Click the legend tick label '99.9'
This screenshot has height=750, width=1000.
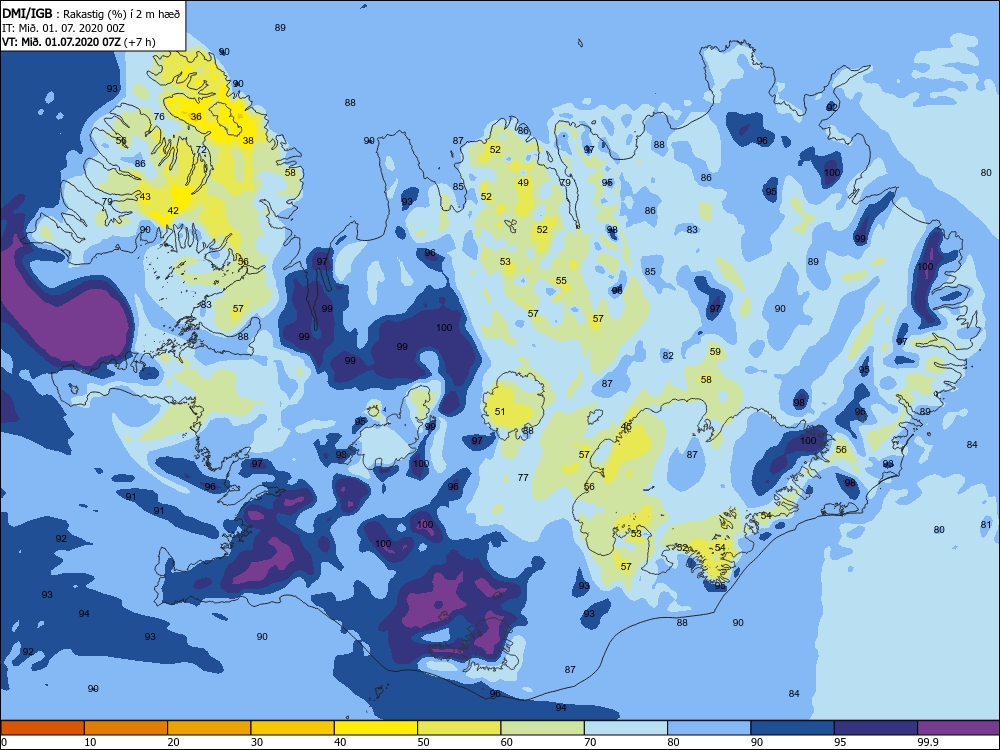[927, 742]
